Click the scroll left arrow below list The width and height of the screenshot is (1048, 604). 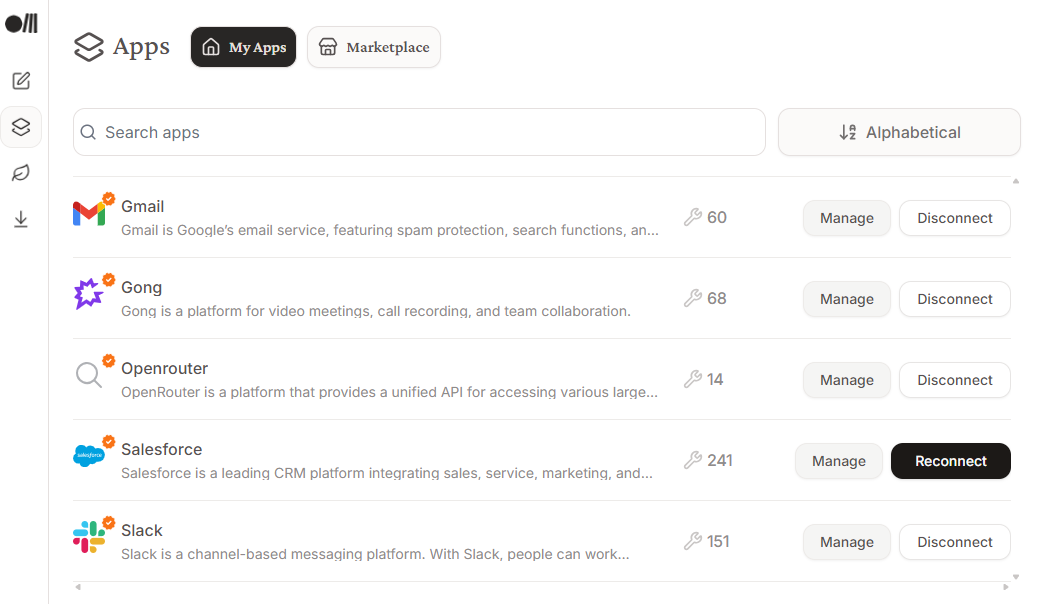click(x=78, y=587)
